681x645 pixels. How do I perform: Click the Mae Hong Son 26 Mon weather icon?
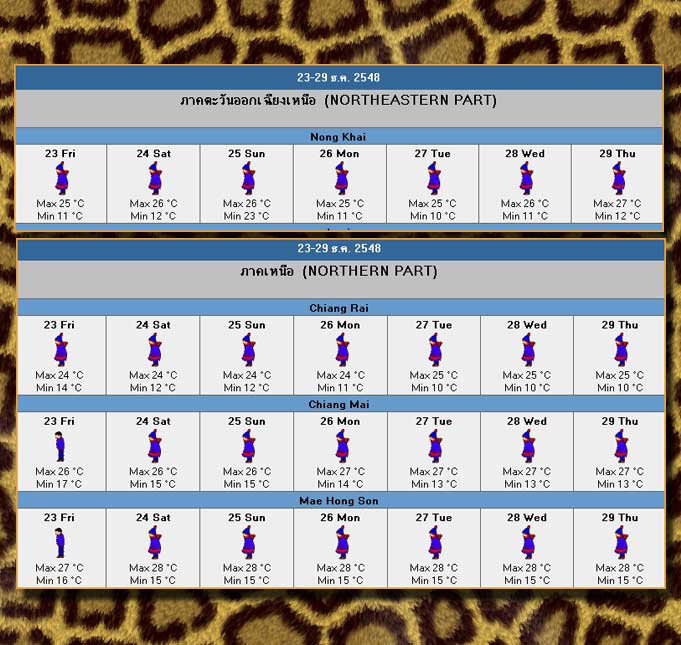340,542
